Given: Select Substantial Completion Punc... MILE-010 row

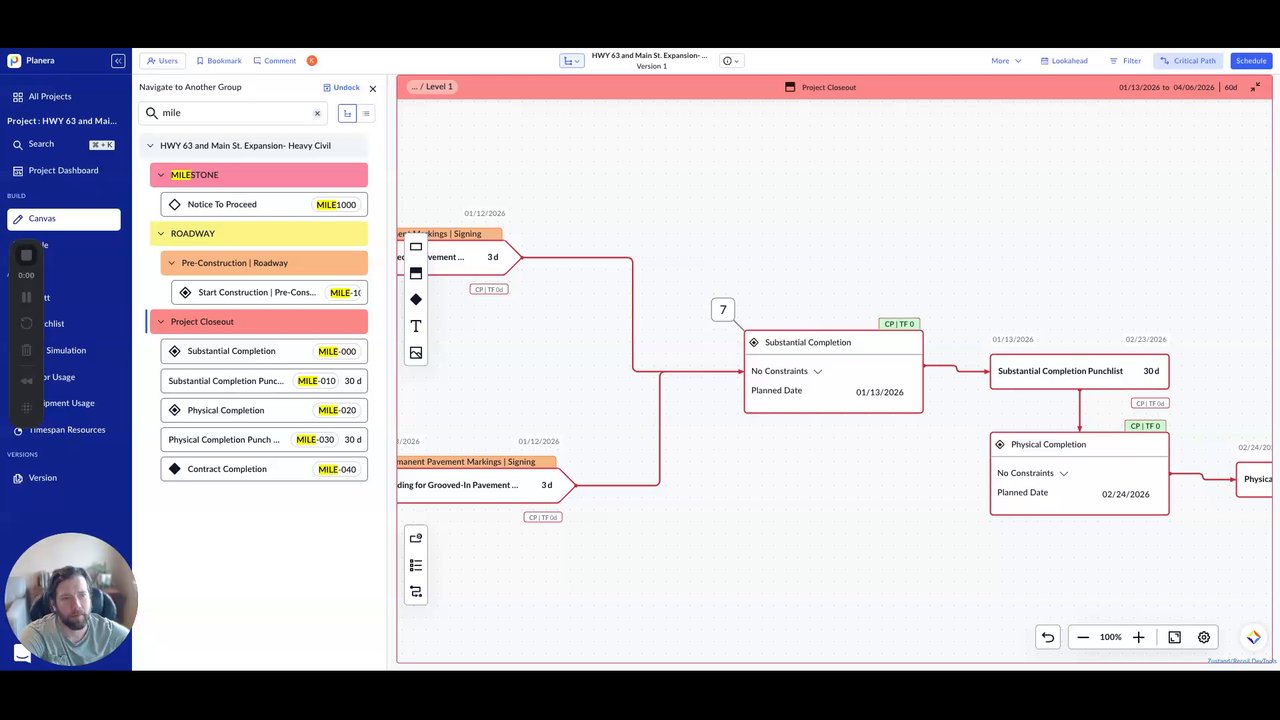Looking at the screenshot, I should pyautogui.click(x=264, y=381).
